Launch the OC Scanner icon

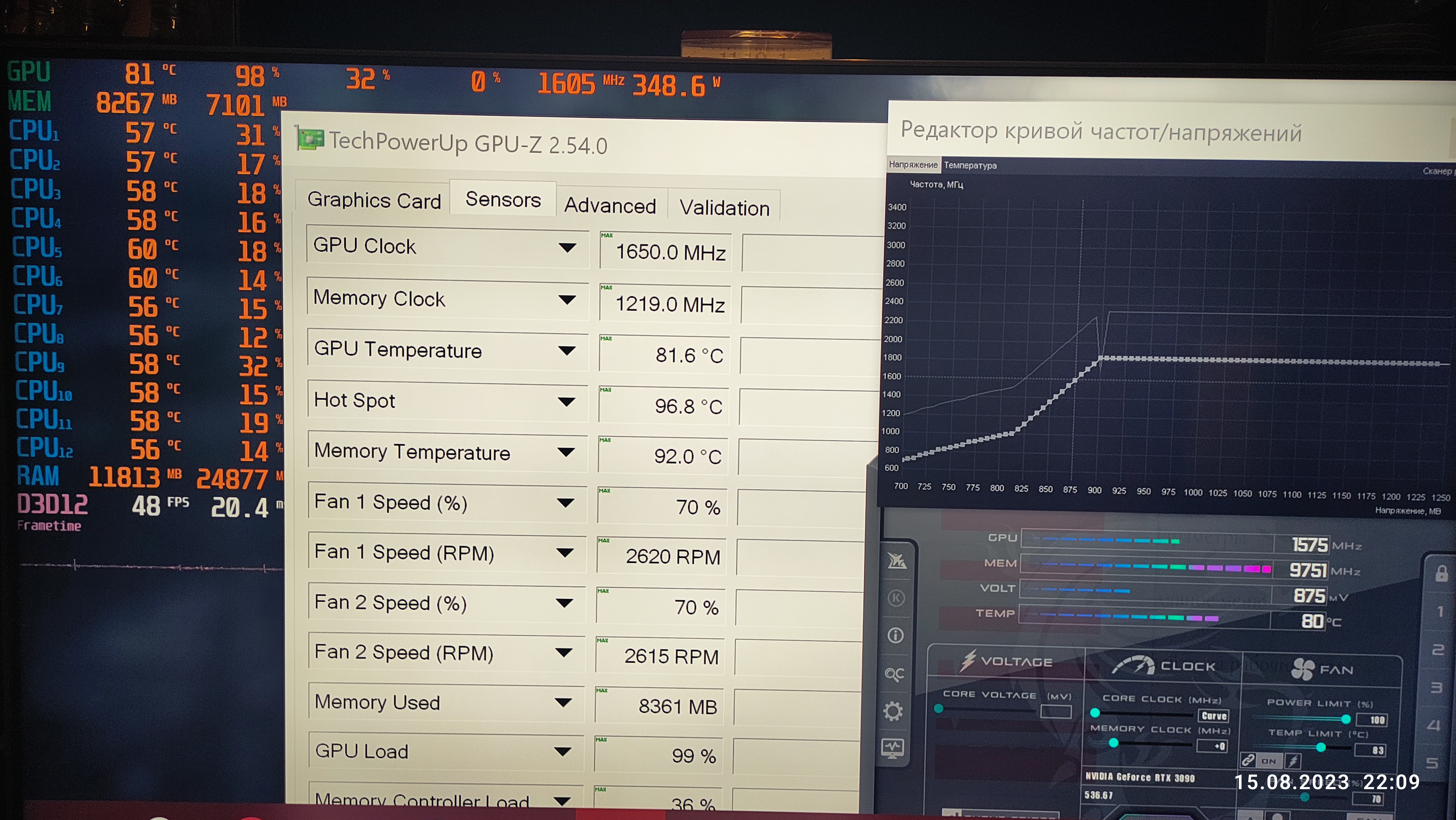point(894,674)
